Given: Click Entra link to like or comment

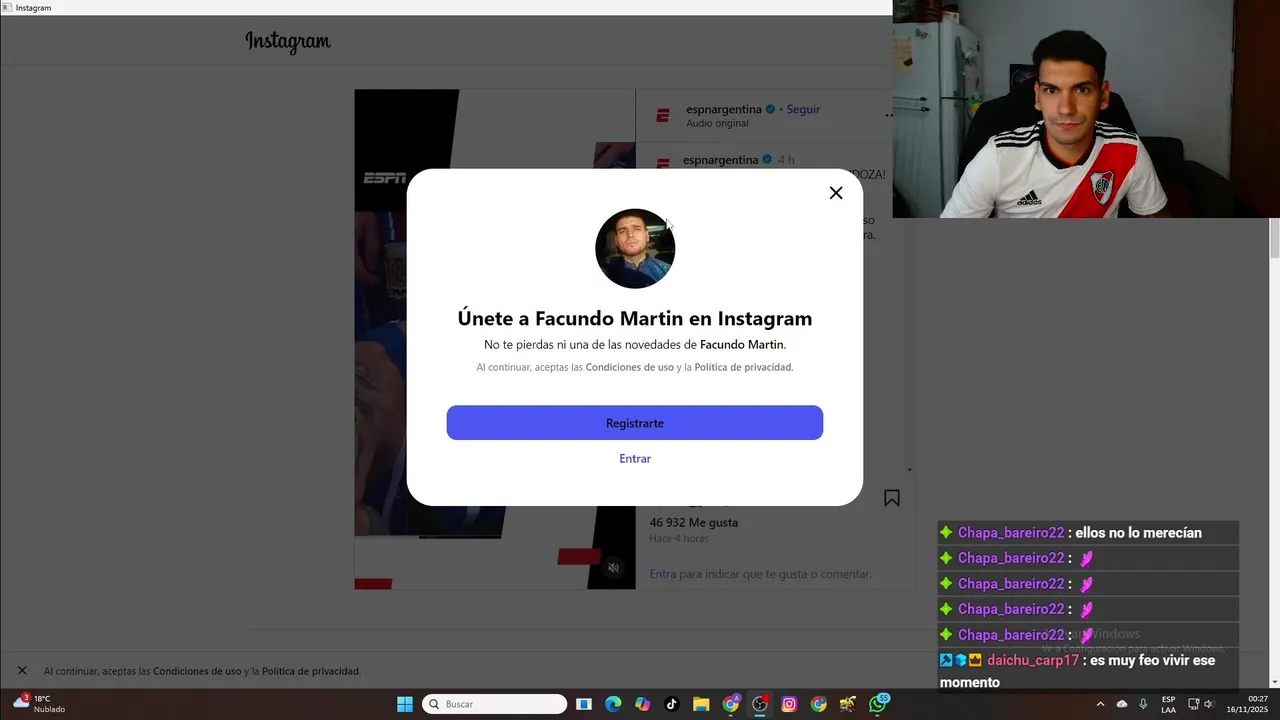Looking at the screenshot, I should [662, 574].
